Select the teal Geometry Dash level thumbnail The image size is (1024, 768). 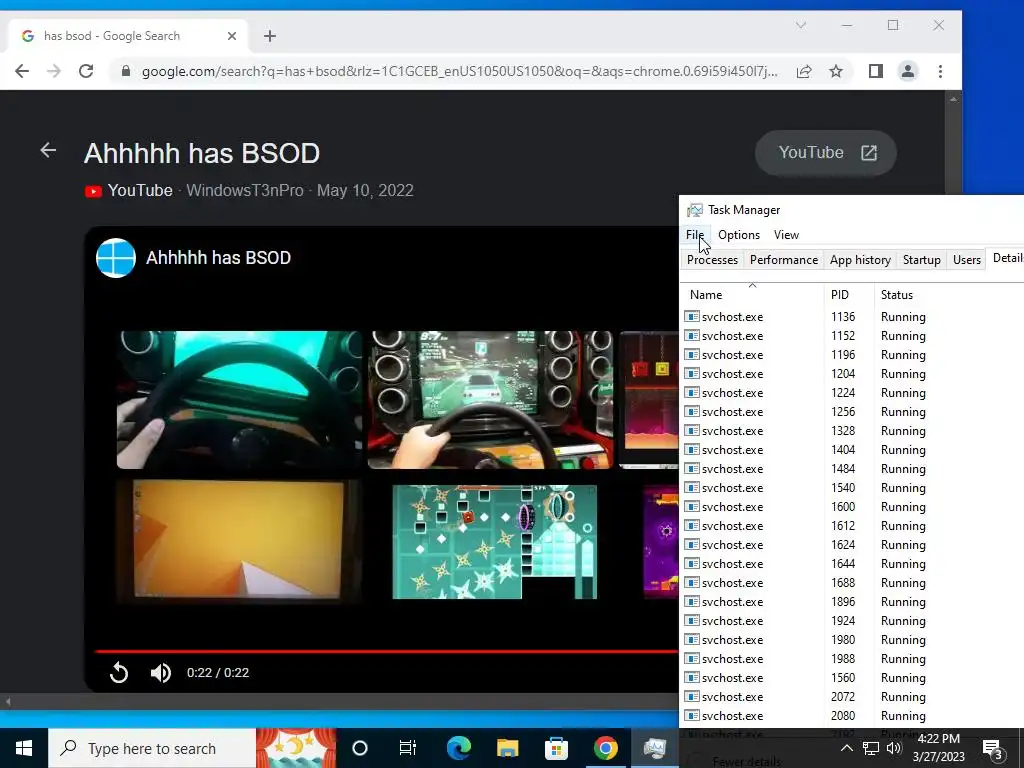[x=494, y=541]
